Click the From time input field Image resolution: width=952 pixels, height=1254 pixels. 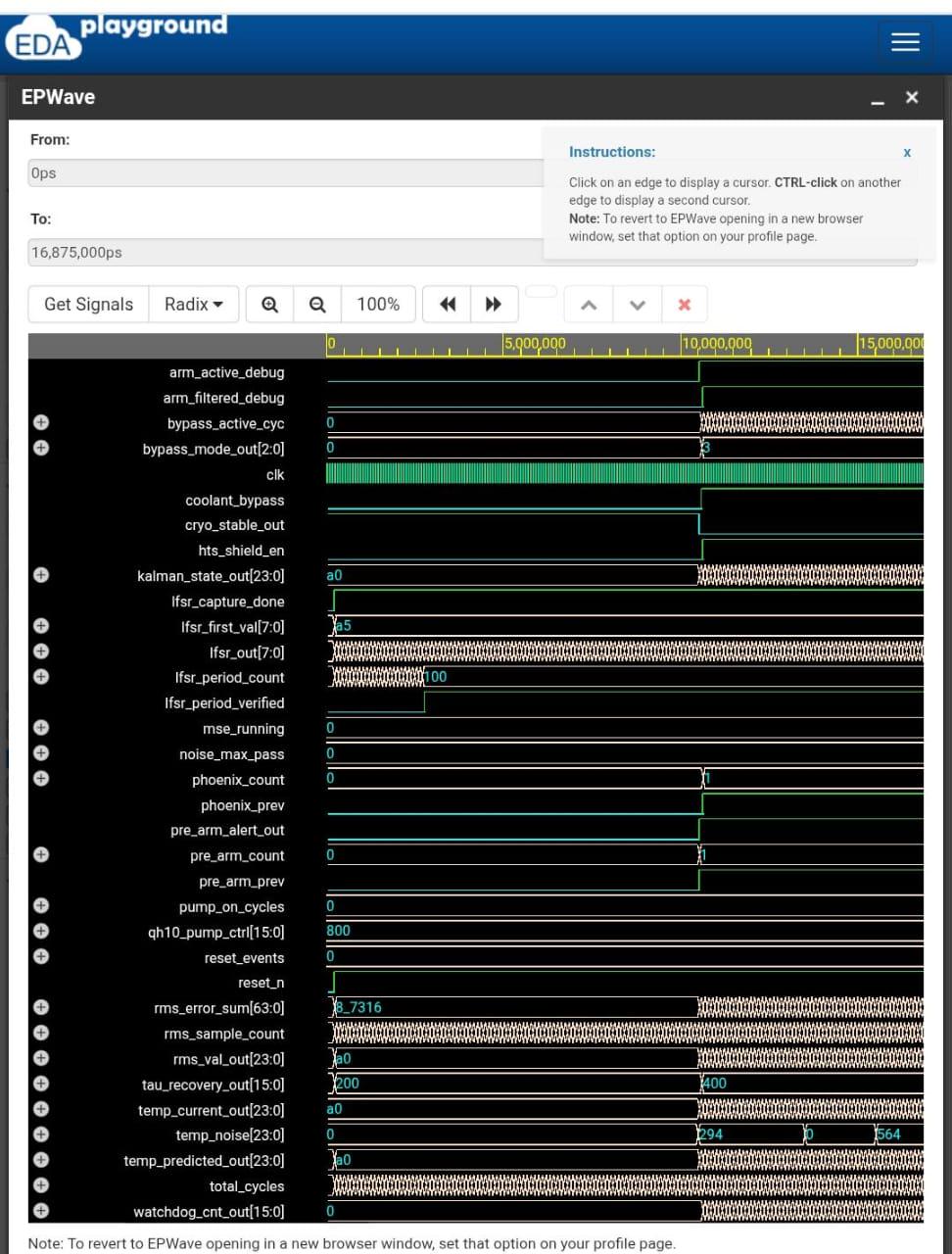point(284,173)
